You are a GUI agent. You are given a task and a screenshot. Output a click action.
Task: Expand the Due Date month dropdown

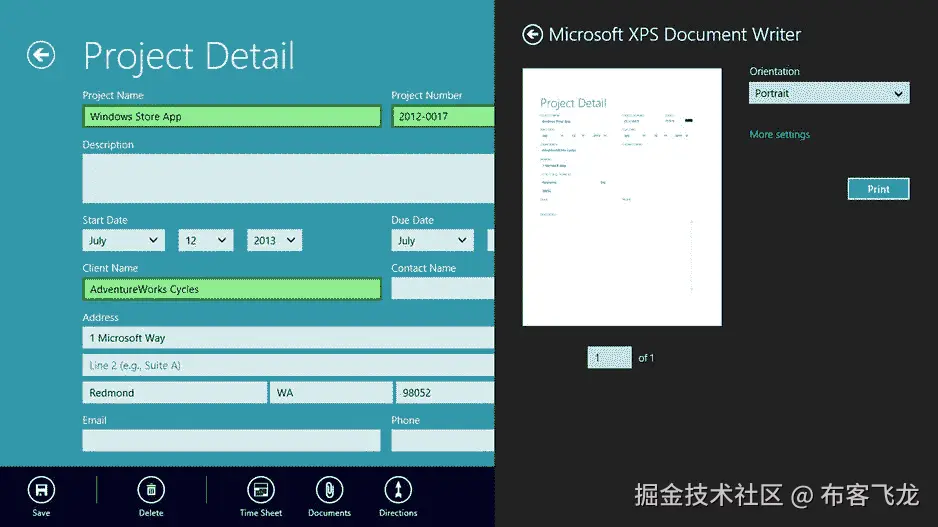[433, 240]
